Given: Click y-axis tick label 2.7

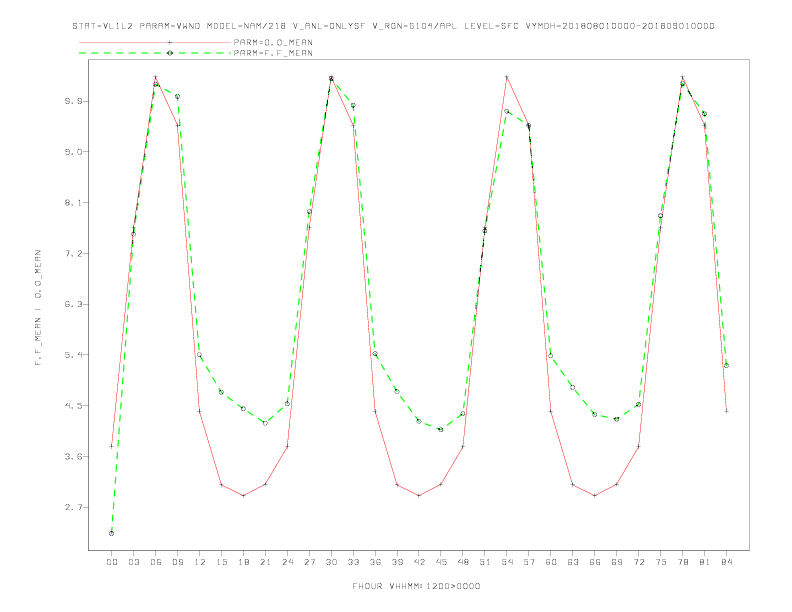Looking at the screenshot, I should [x=73, y=507].
